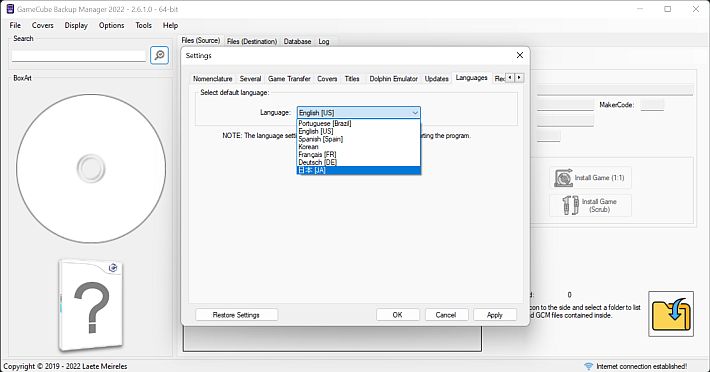Click the Wi-Fi internet connection status icon
The image size is (710, 372).
pyautogui.click(x=588, y=366)
